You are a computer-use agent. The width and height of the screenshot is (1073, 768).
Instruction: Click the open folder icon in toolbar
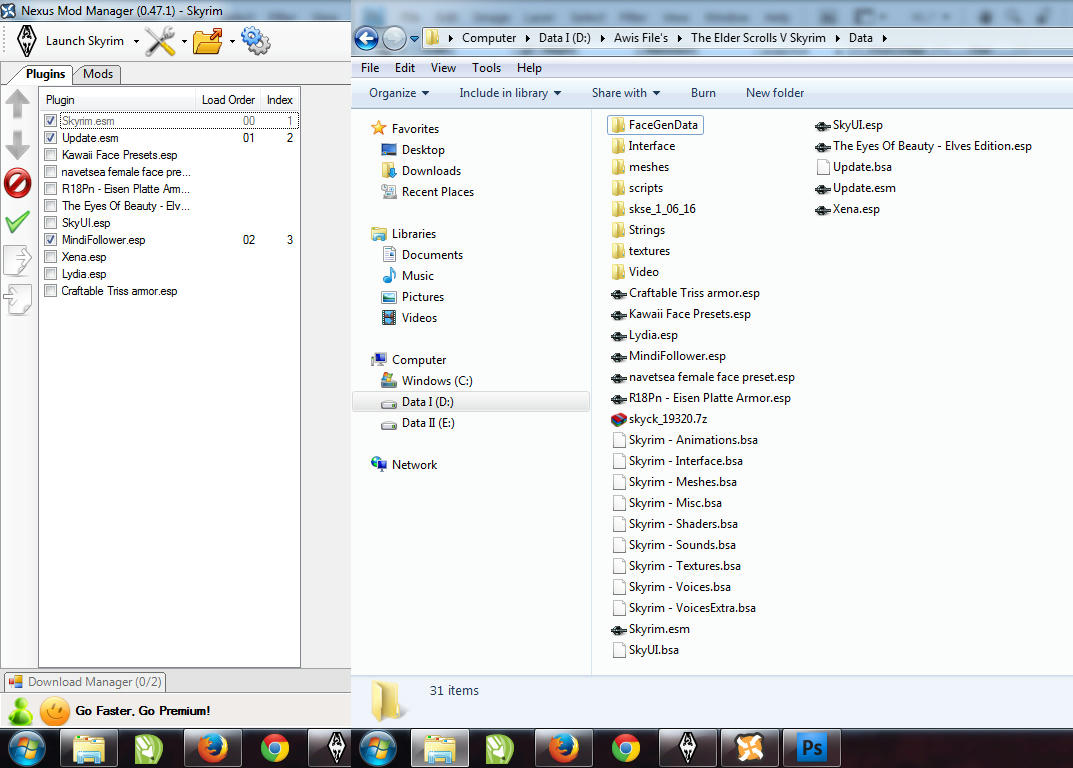(208, 41)
